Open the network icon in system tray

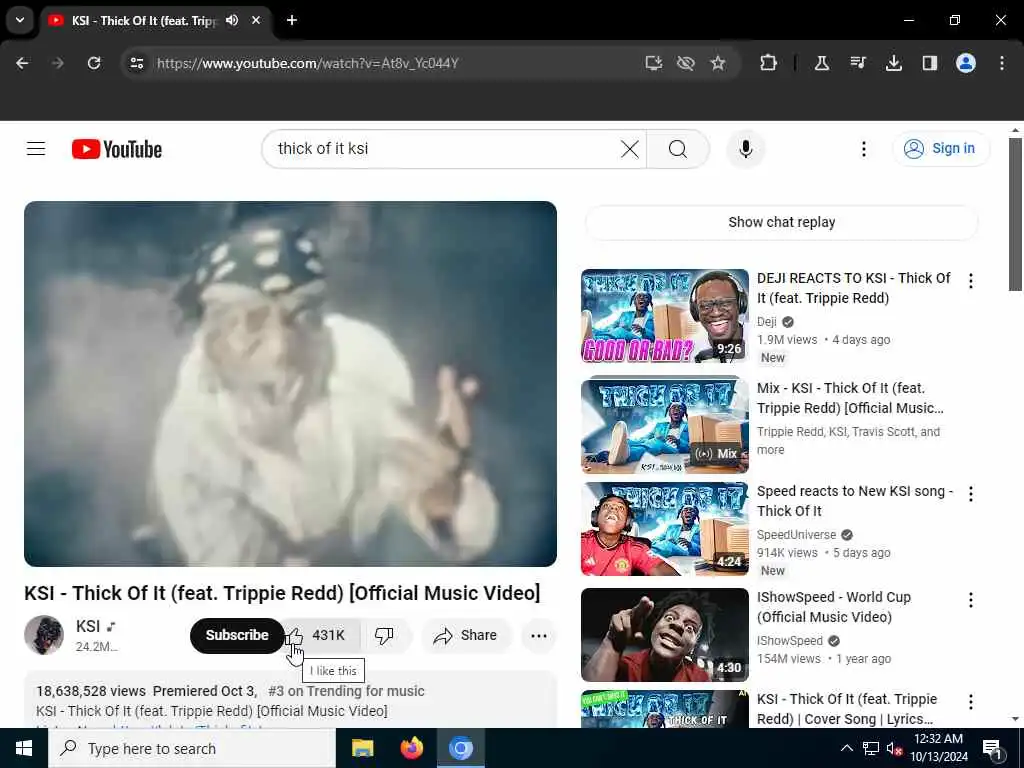[871, 748]
